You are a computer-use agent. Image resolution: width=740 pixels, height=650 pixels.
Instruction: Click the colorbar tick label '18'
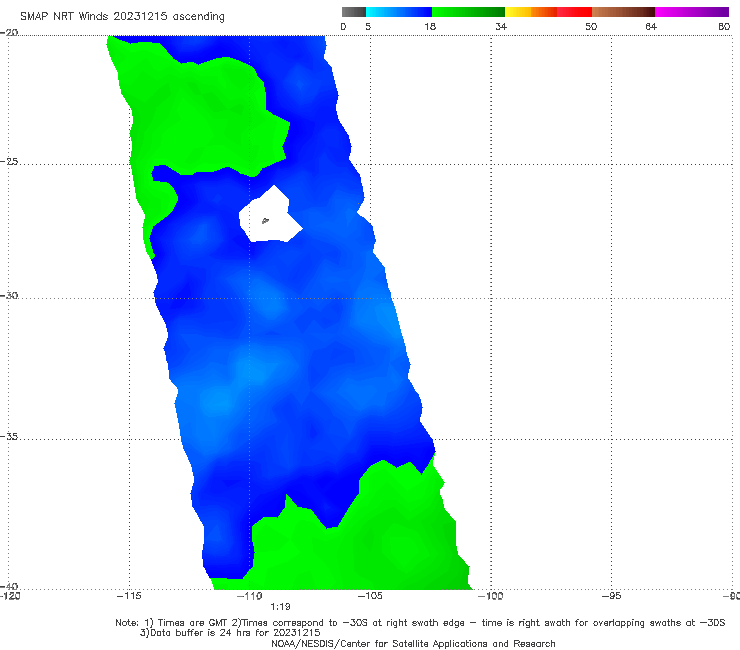(430, 26)
